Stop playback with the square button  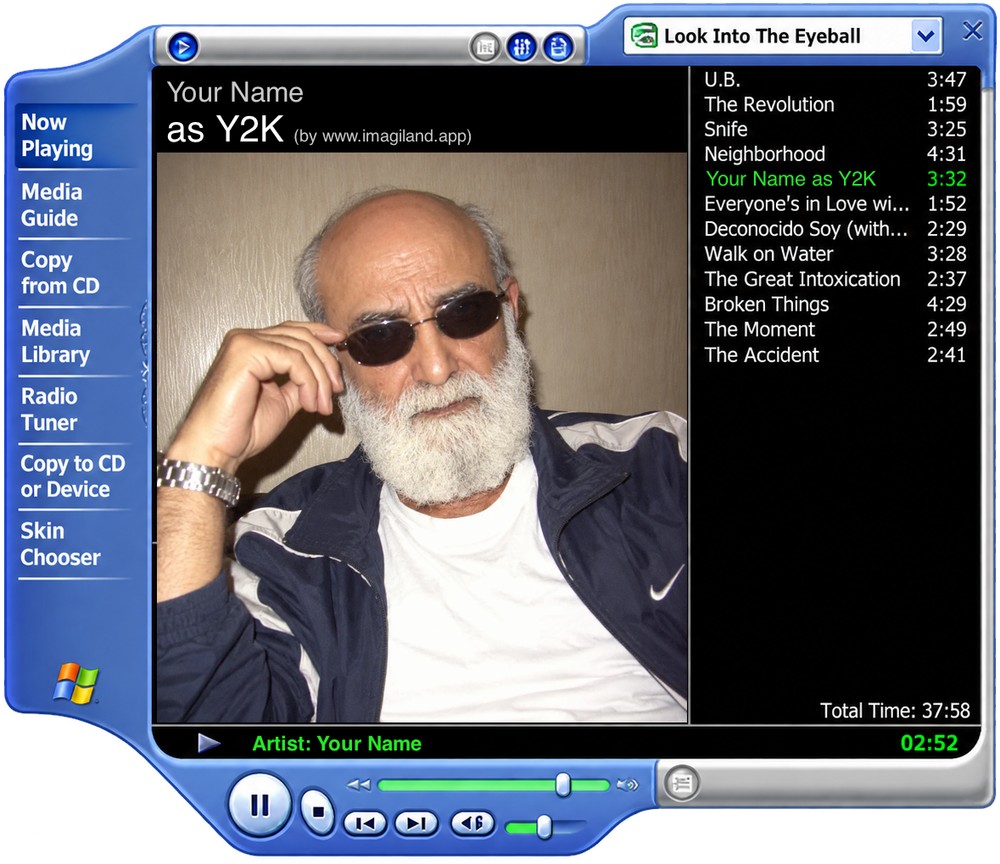(x=318, y=811)
